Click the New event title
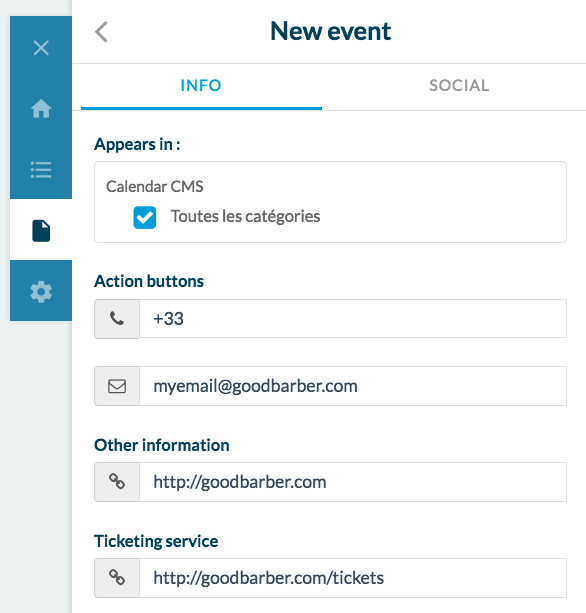Image resolution: width=586 pixels, height=613 pixels. (x=331, y=31)
